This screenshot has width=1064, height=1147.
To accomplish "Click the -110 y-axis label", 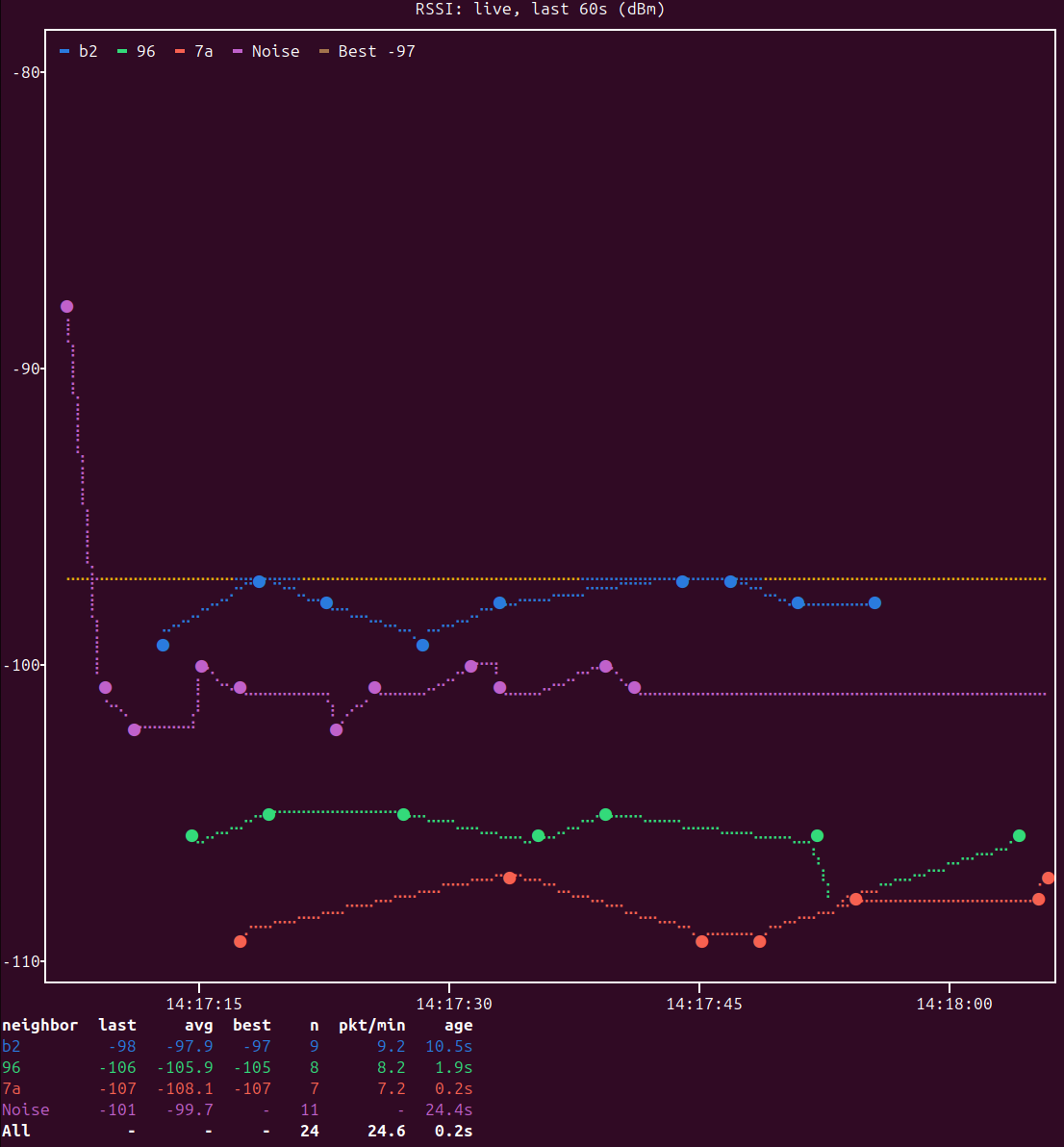I will click(22, 961).
